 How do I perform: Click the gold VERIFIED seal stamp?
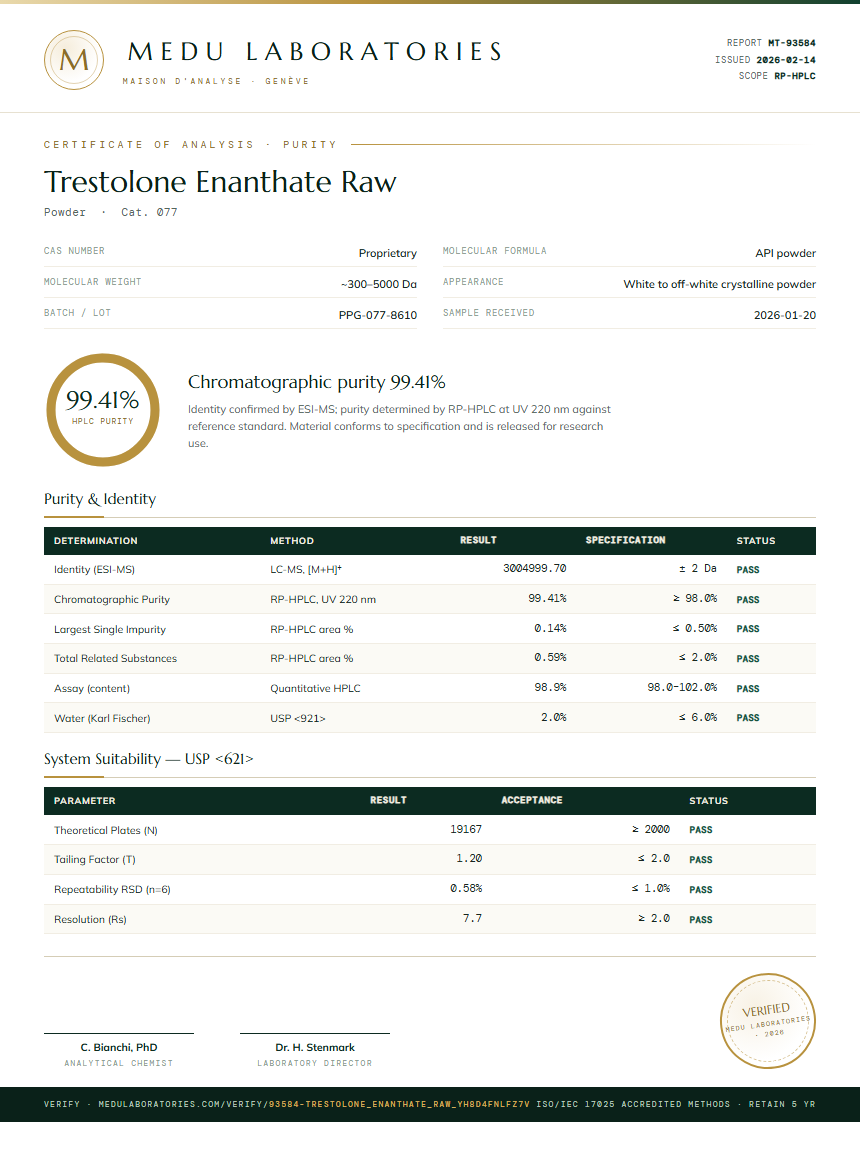(767, 1020)
